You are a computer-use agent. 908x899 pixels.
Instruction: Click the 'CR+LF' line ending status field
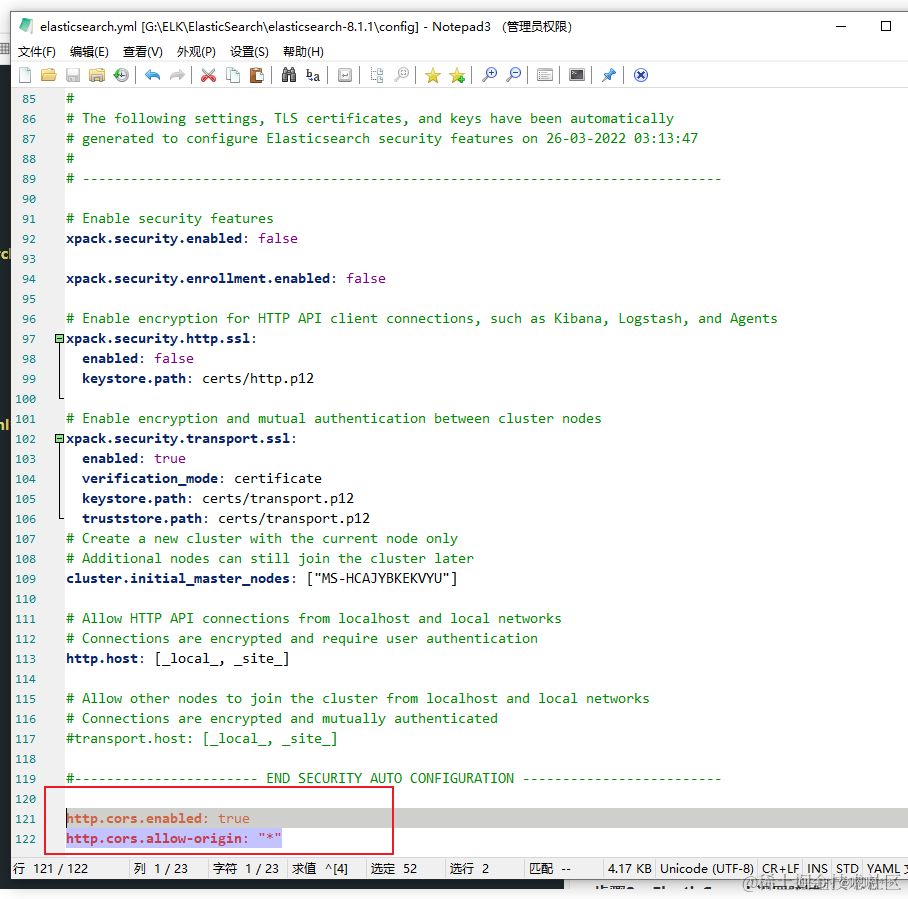click(x=780, y=868)
